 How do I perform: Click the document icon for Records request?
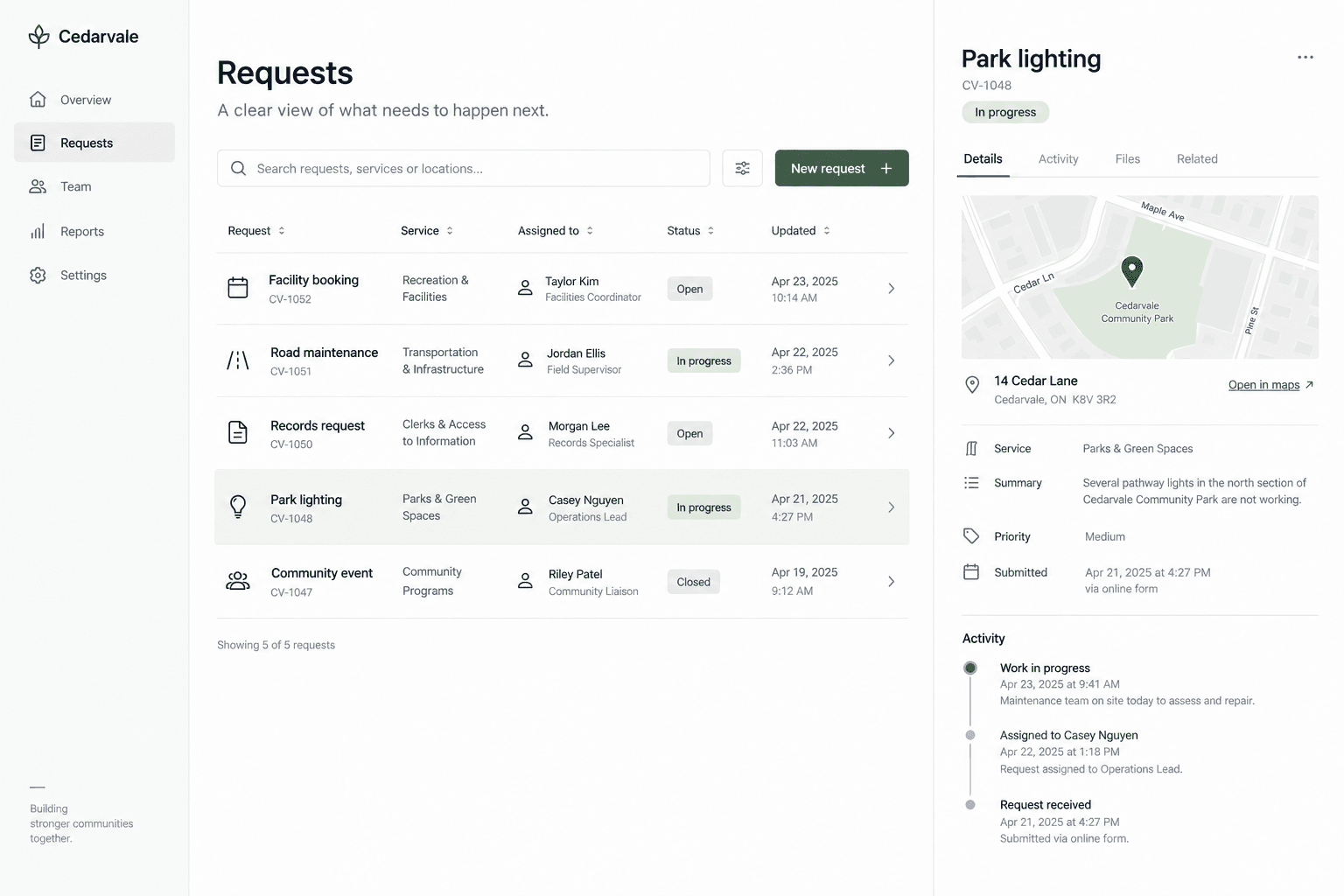[x=238, y=432]
